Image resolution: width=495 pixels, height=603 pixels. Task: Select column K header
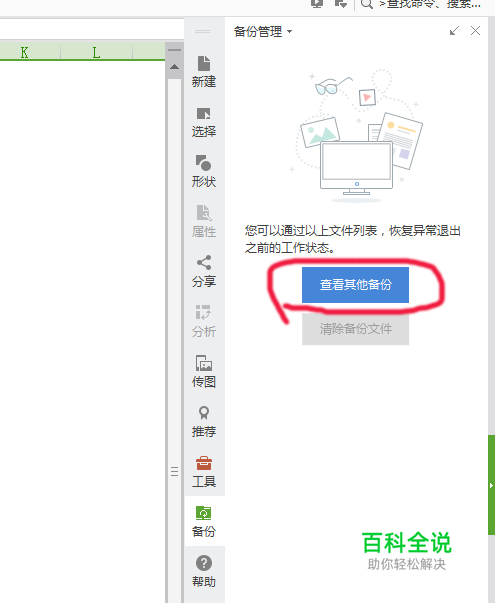(25, 52)
